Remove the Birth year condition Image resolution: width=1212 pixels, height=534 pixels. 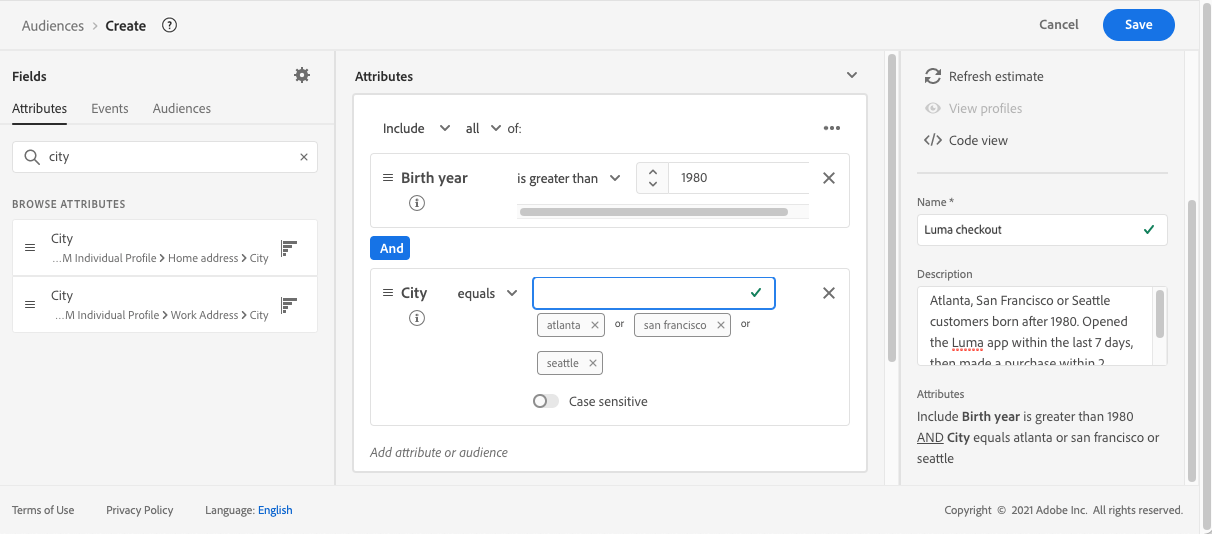(x=828, y=178)
